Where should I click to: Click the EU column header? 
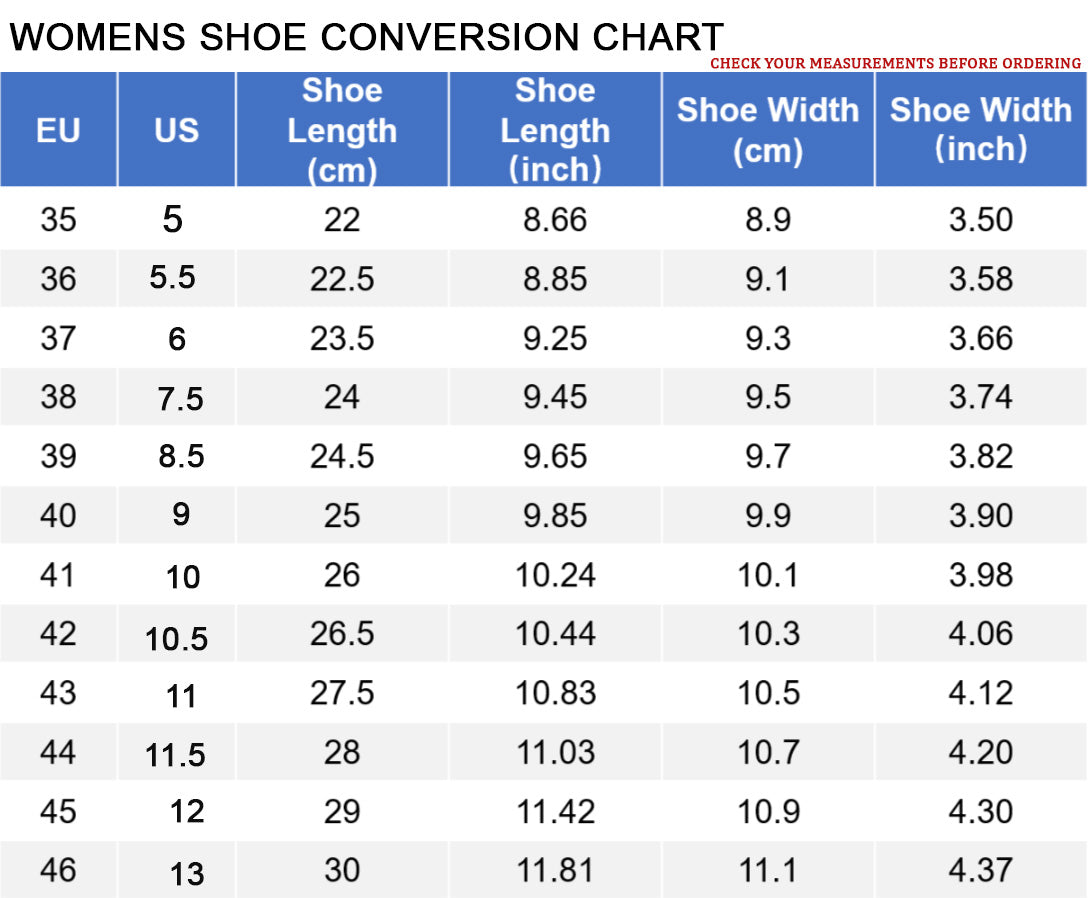coord(58,130)
